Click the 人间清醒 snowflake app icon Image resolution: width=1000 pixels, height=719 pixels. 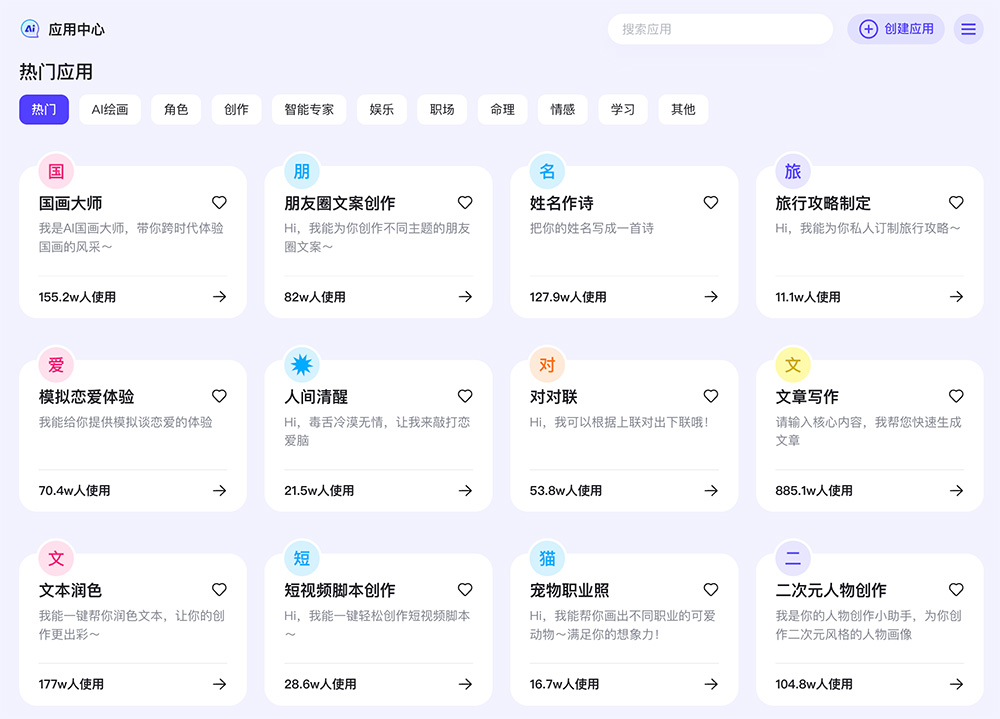(x=301, y=365)
